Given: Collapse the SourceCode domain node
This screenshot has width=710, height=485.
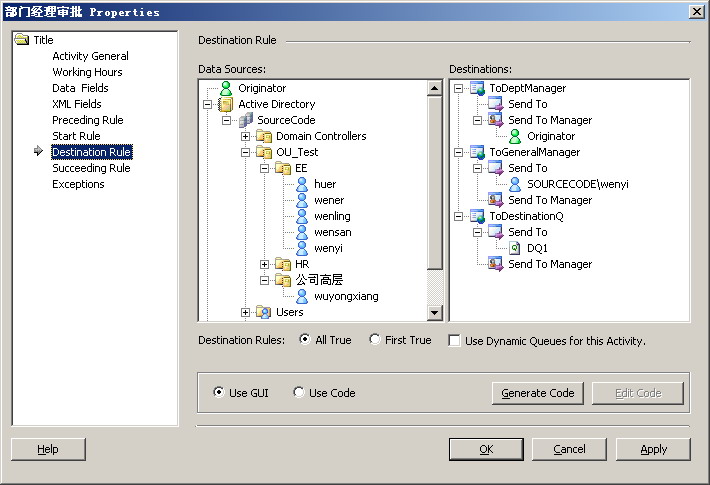Looking at the screenshot, I should point(226,120).
